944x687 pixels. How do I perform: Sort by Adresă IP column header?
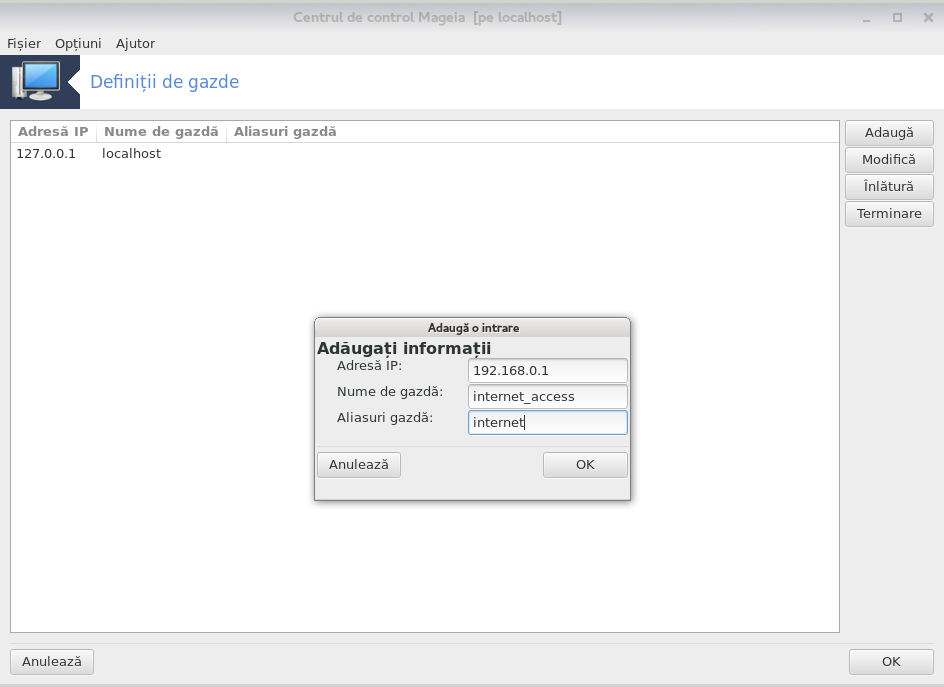(54, 132)
